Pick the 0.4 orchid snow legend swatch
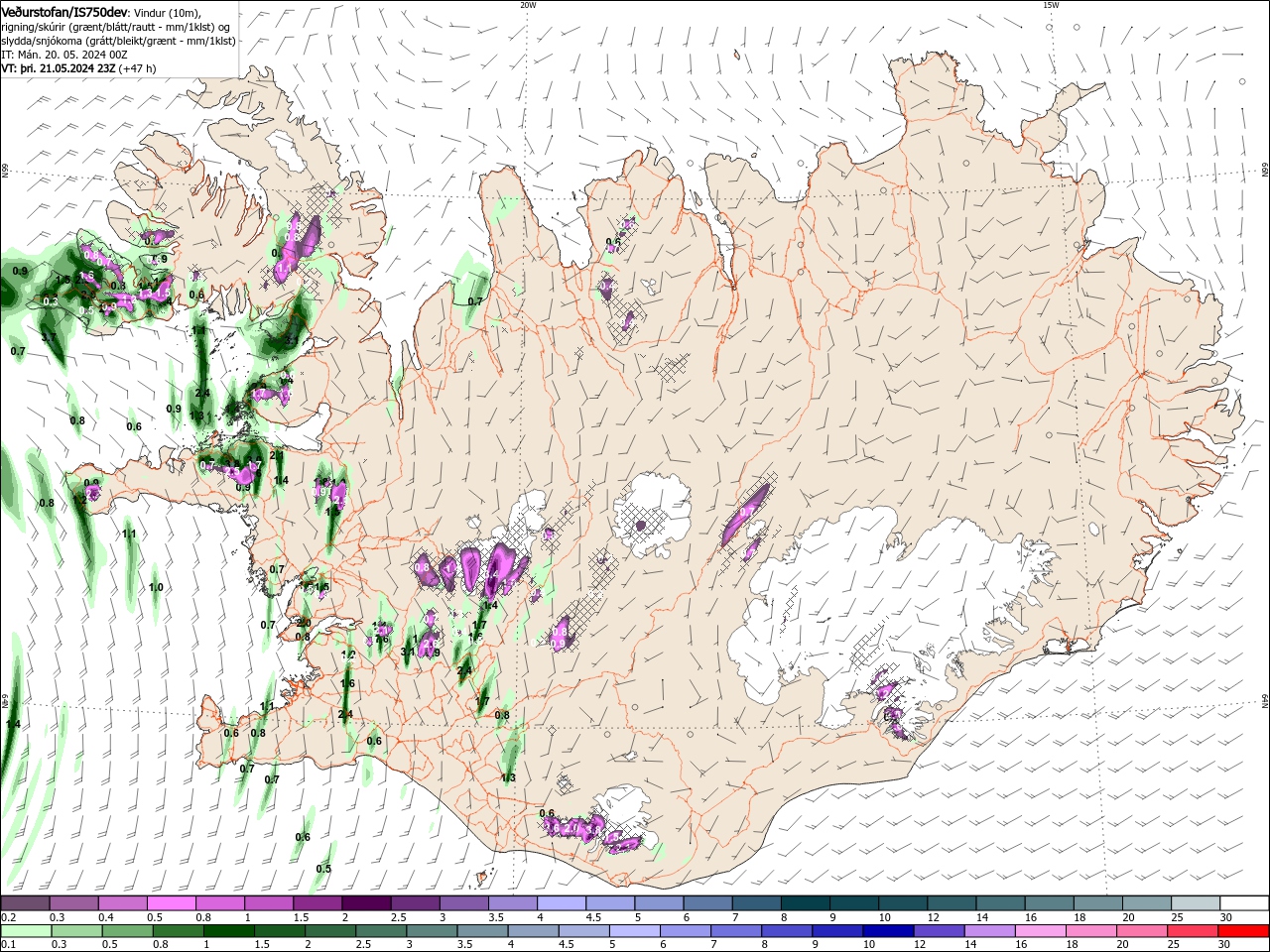Image resolution: width=1270 pixels, height=952 pixels. pyautogui.click(x=123, y=903)
